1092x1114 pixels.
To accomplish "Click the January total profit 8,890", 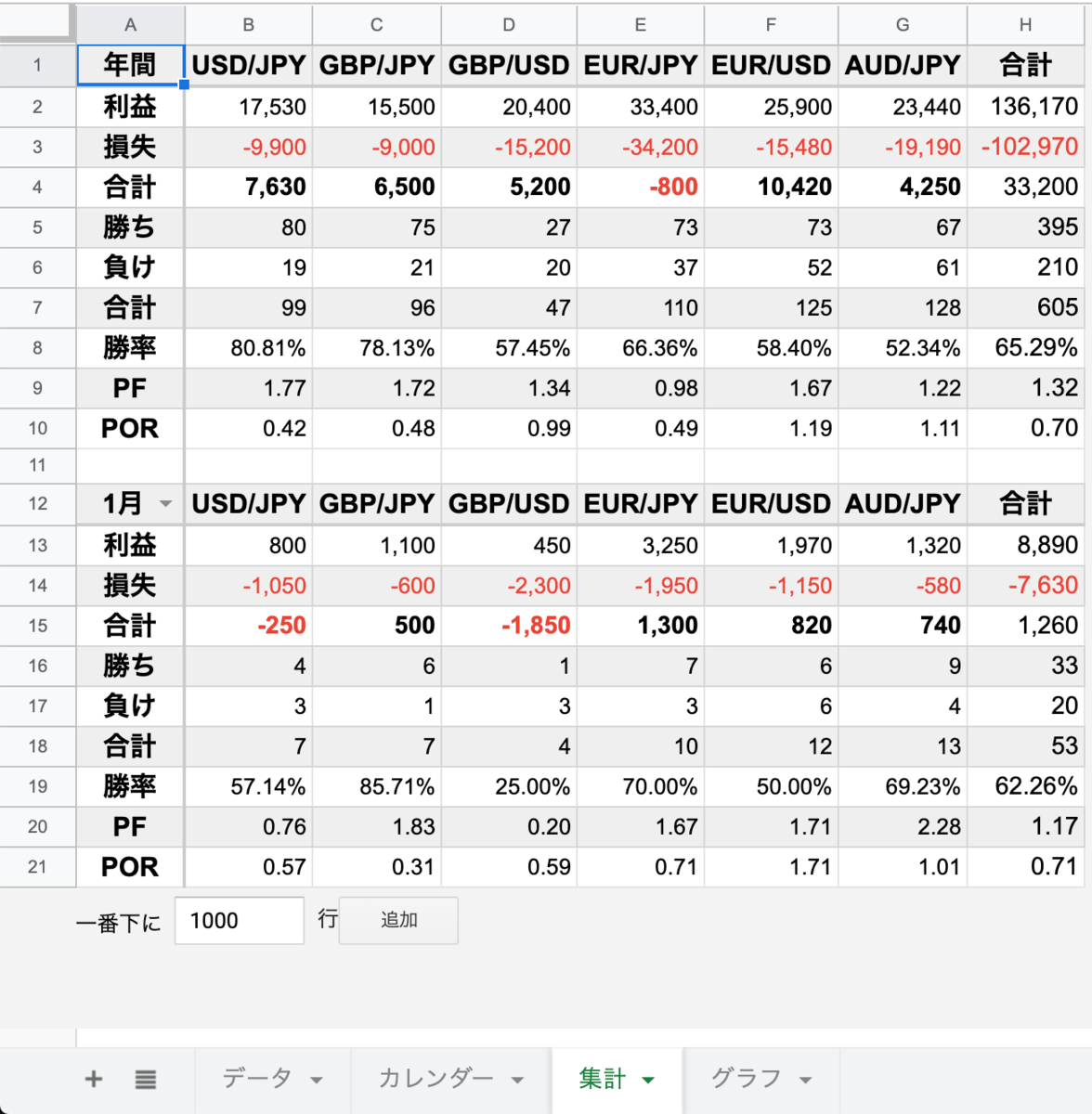I will point(1025,545).
